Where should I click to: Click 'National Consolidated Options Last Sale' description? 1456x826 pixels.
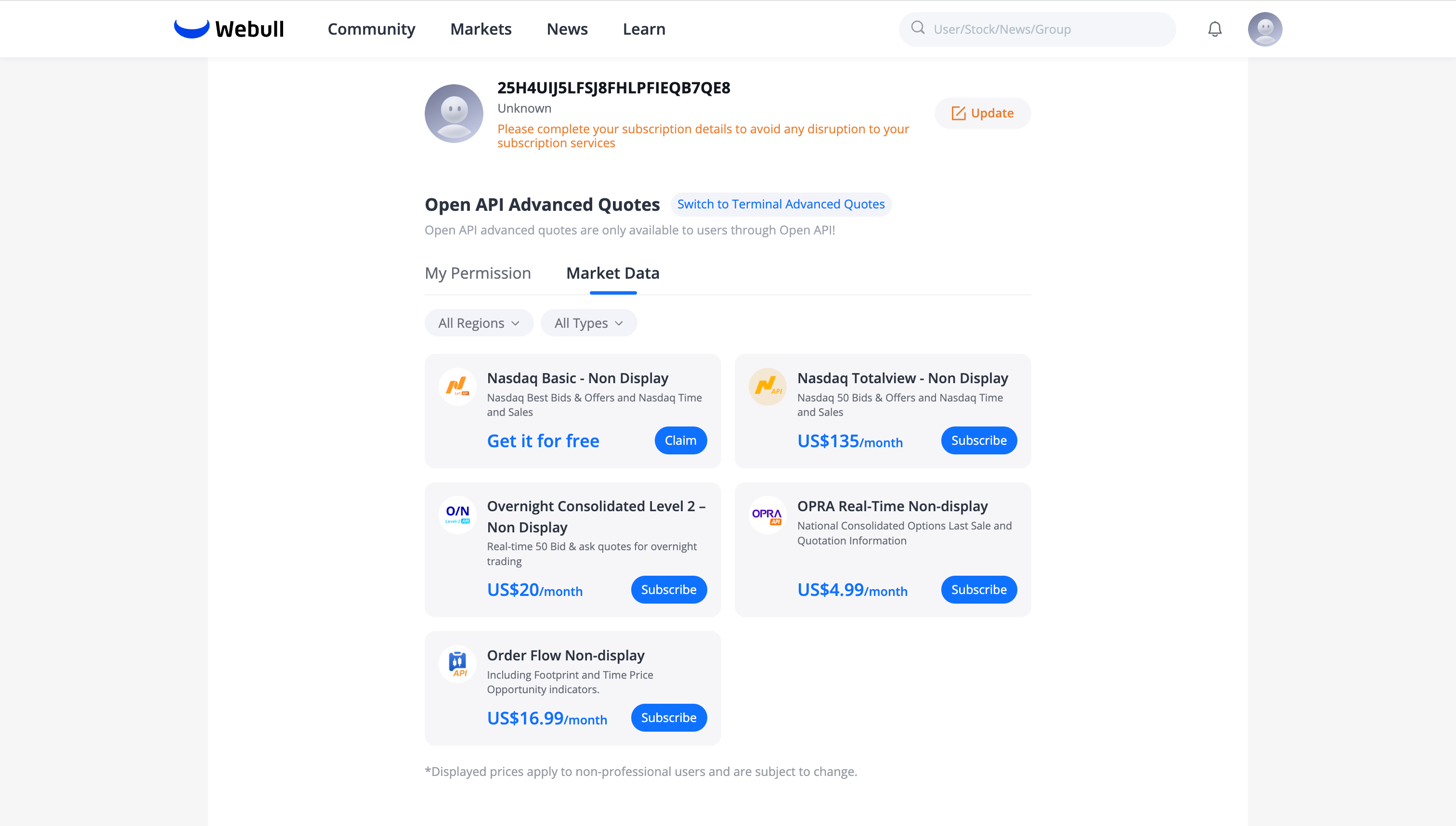905,533
